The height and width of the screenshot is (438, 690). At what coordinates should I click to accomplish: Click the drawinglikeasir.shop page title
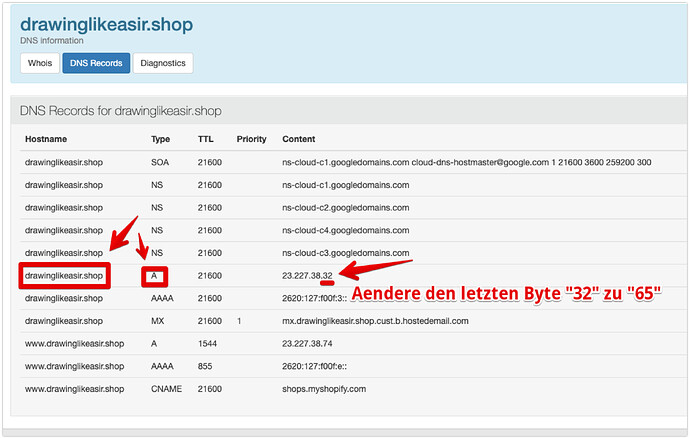click(x=106, y=24)
